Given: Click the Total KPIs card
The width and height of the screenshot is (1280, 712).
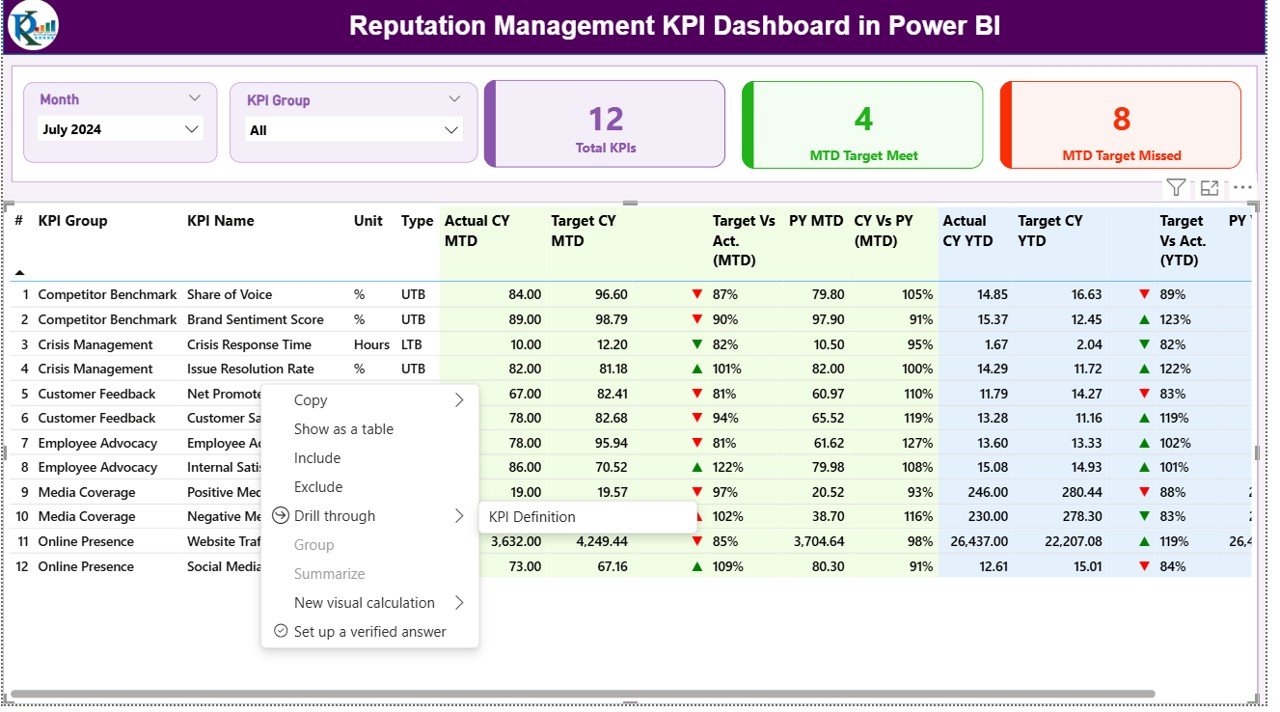Looking at the screenshot, I should click(605, 124).
